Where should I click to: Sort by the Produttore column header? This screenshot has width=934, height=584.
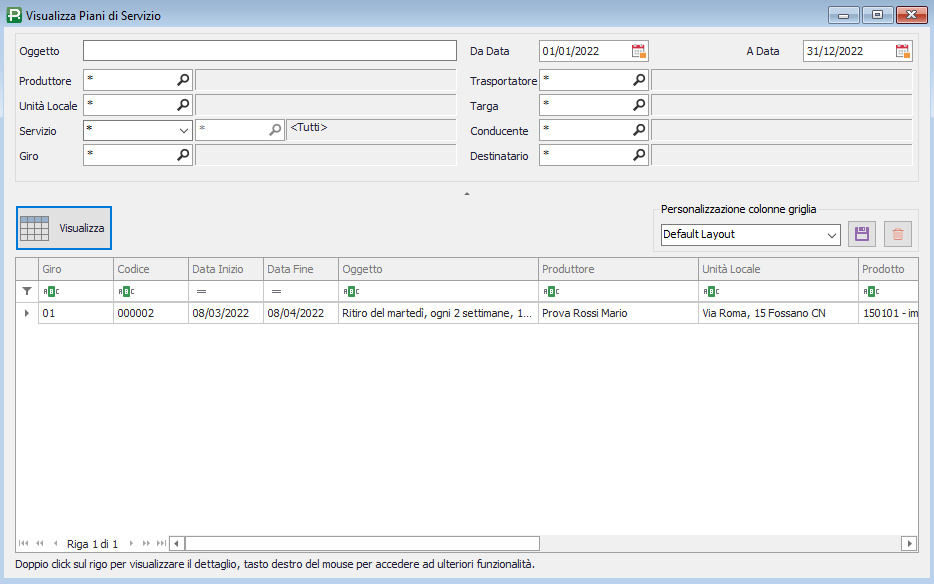pyautogui.click(x=617, y=269)
